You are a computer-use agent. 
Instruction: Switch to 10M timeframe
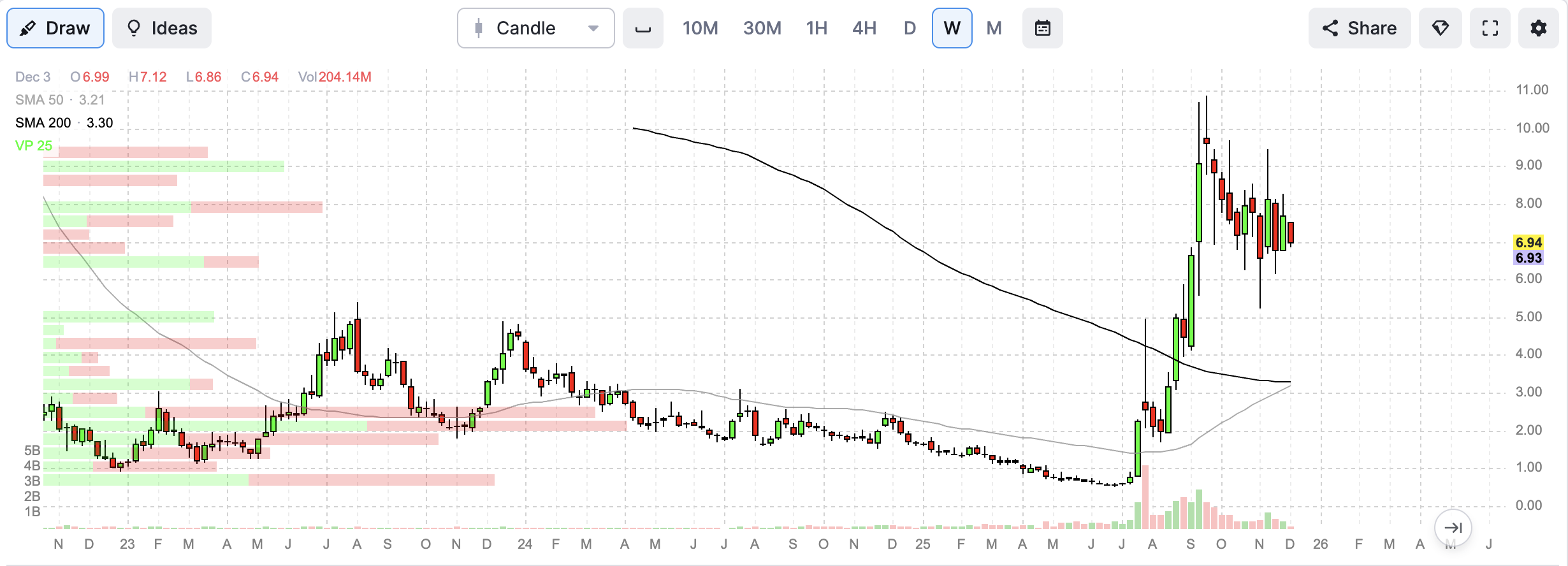pyautogui.click(x=700, y=28)
